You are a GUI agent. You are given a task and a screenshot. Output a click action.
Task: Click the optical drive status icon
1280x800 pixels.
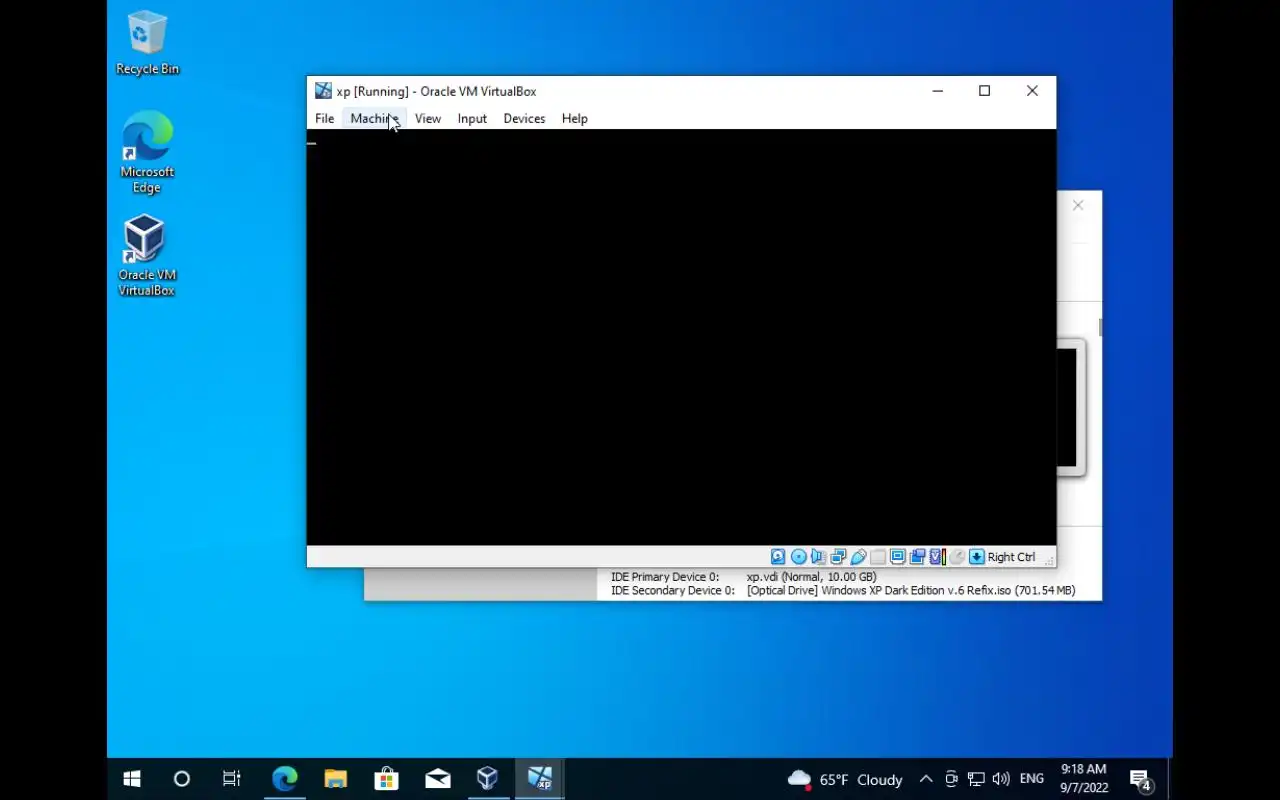(x=798, y=557)
